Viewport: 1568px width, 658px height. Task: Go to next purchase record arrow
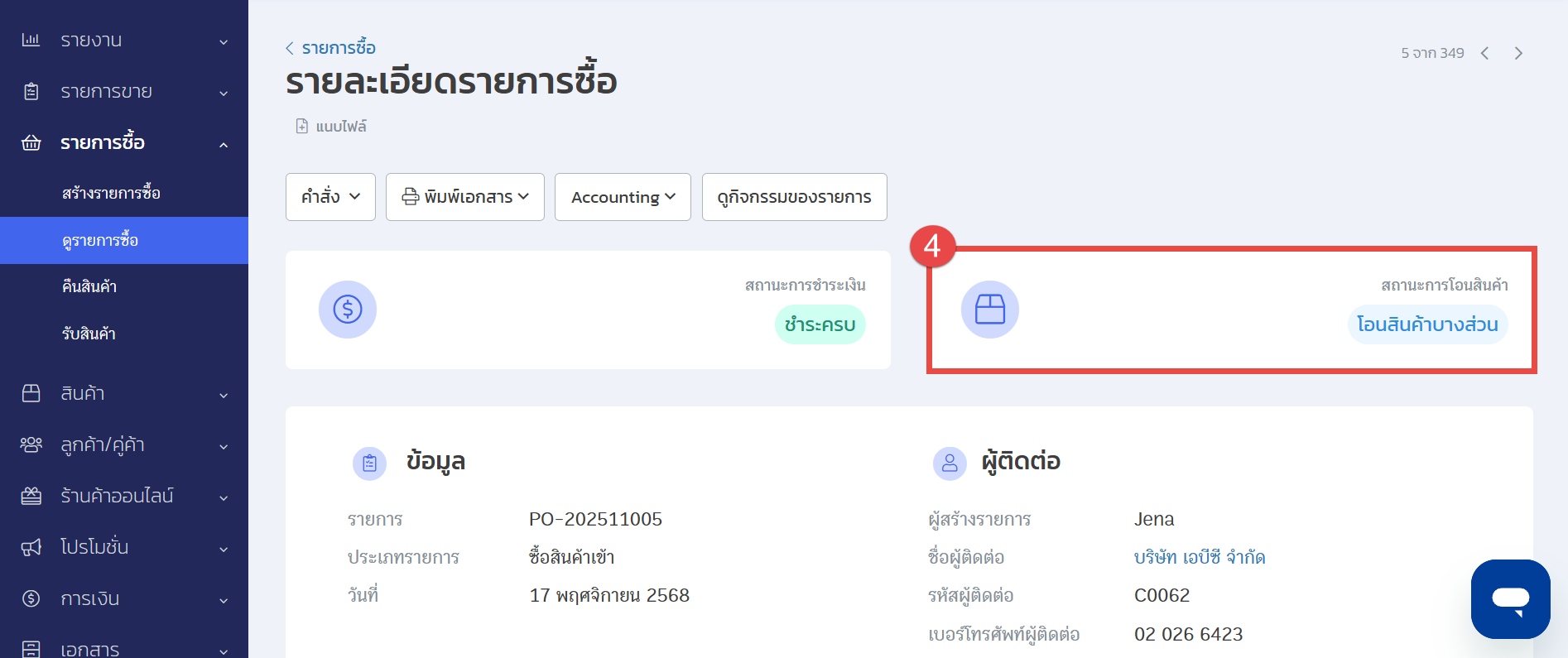pos(1518,54)
